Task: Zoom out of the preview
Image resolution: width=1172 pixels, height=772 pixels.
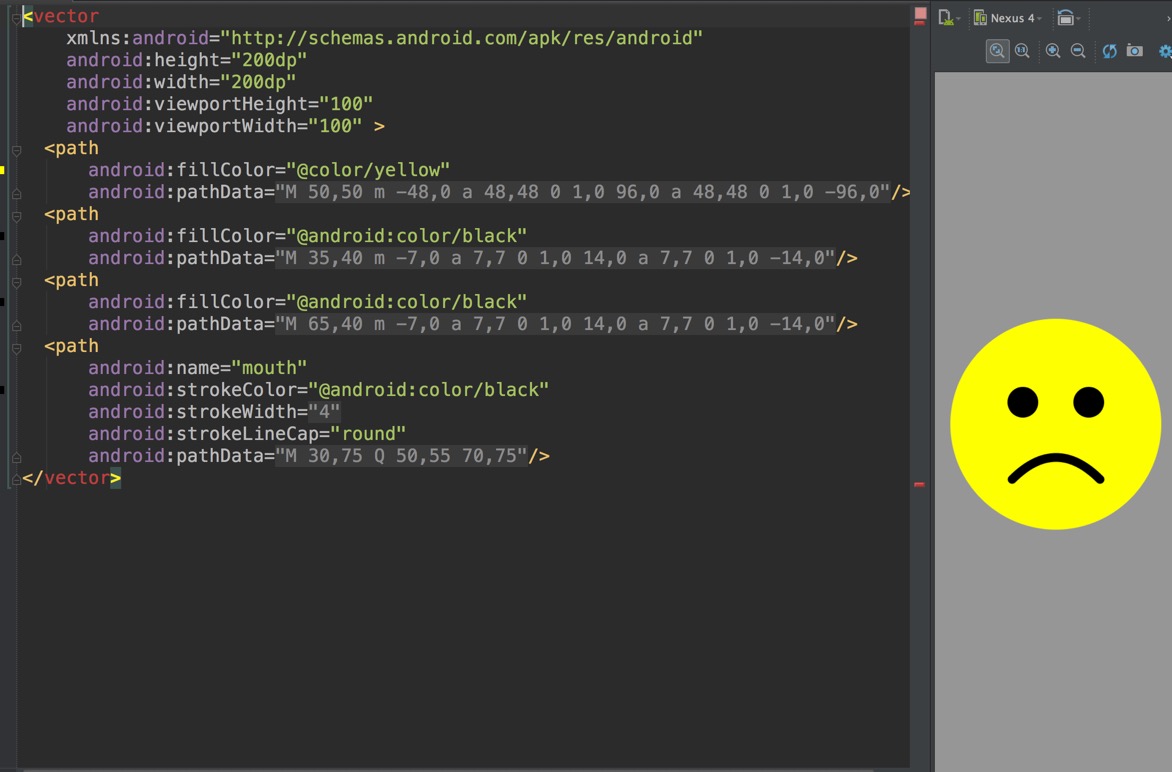Action: 1078,51
